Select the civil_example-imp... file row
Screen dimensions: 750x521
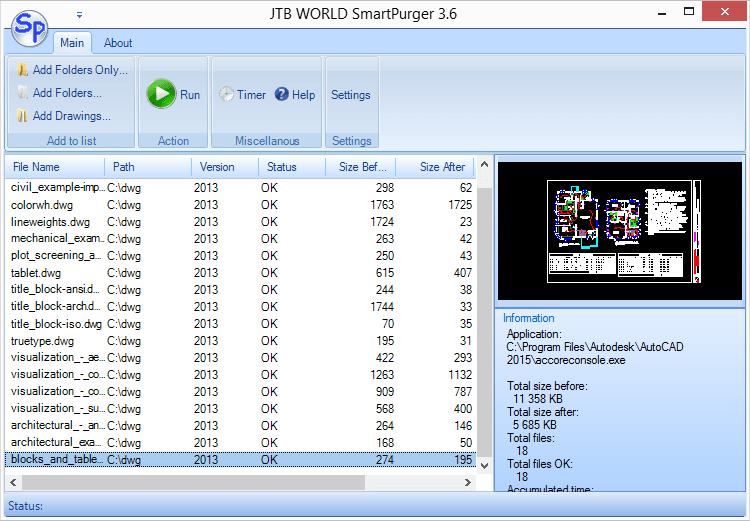tap(241, 188)
